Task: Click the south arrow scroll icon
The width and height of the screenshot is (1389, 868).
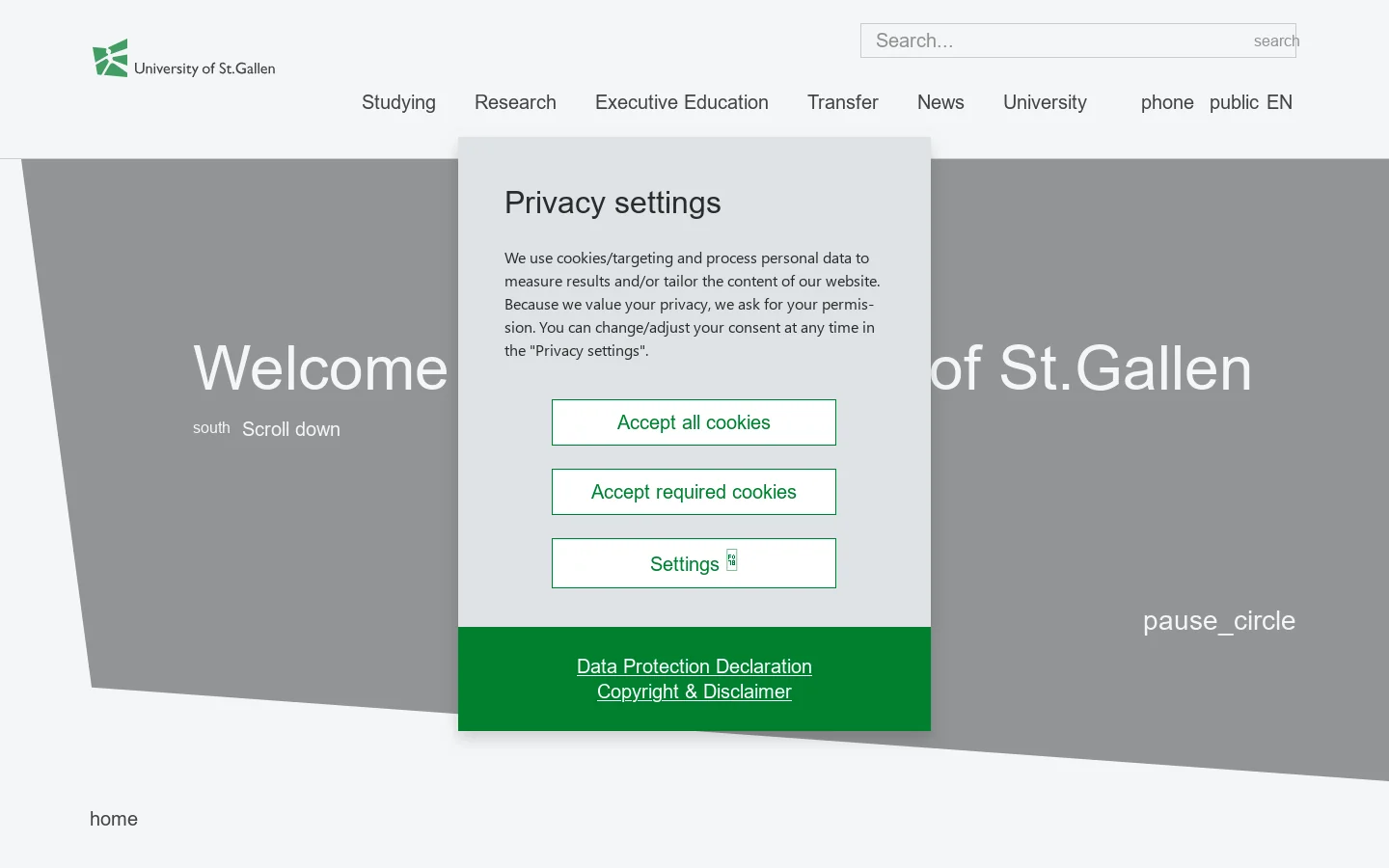Action: [x=211, y=427]
